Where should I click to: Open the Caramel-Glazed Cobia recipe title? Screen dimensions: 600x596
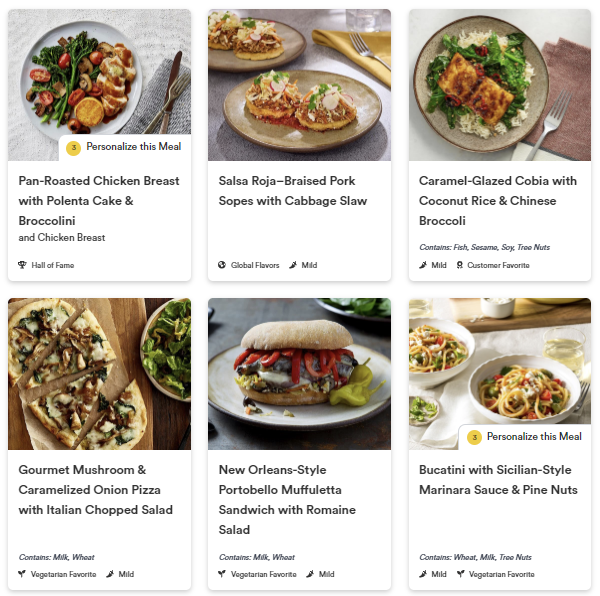(x=498, y=200)
